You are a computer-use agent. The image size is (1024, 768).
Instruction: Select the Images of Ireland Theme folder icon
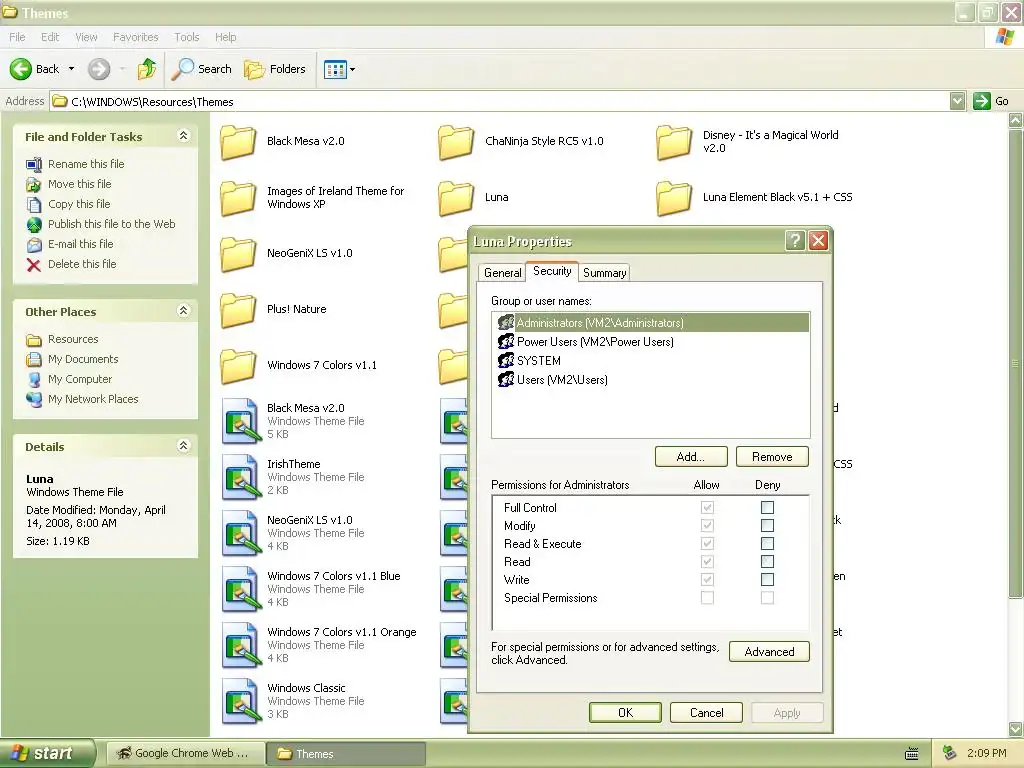[x=238, y=198]
